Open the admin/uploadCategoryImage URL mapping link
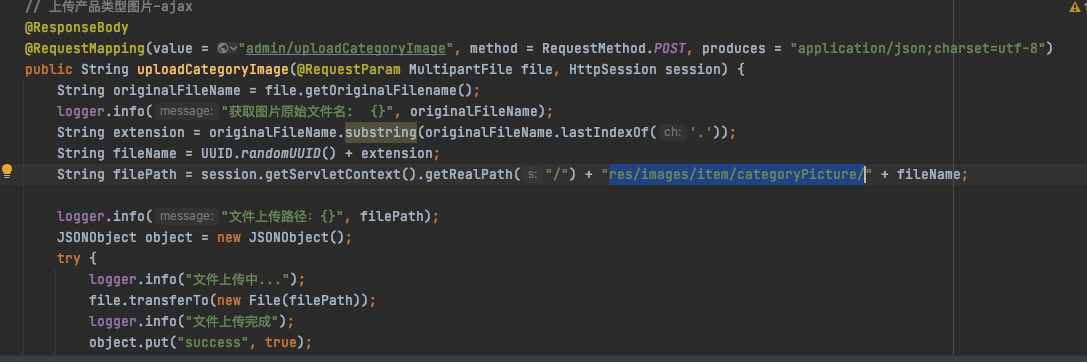The width and height of the screenshot is (1087, 362). (345, 49)
